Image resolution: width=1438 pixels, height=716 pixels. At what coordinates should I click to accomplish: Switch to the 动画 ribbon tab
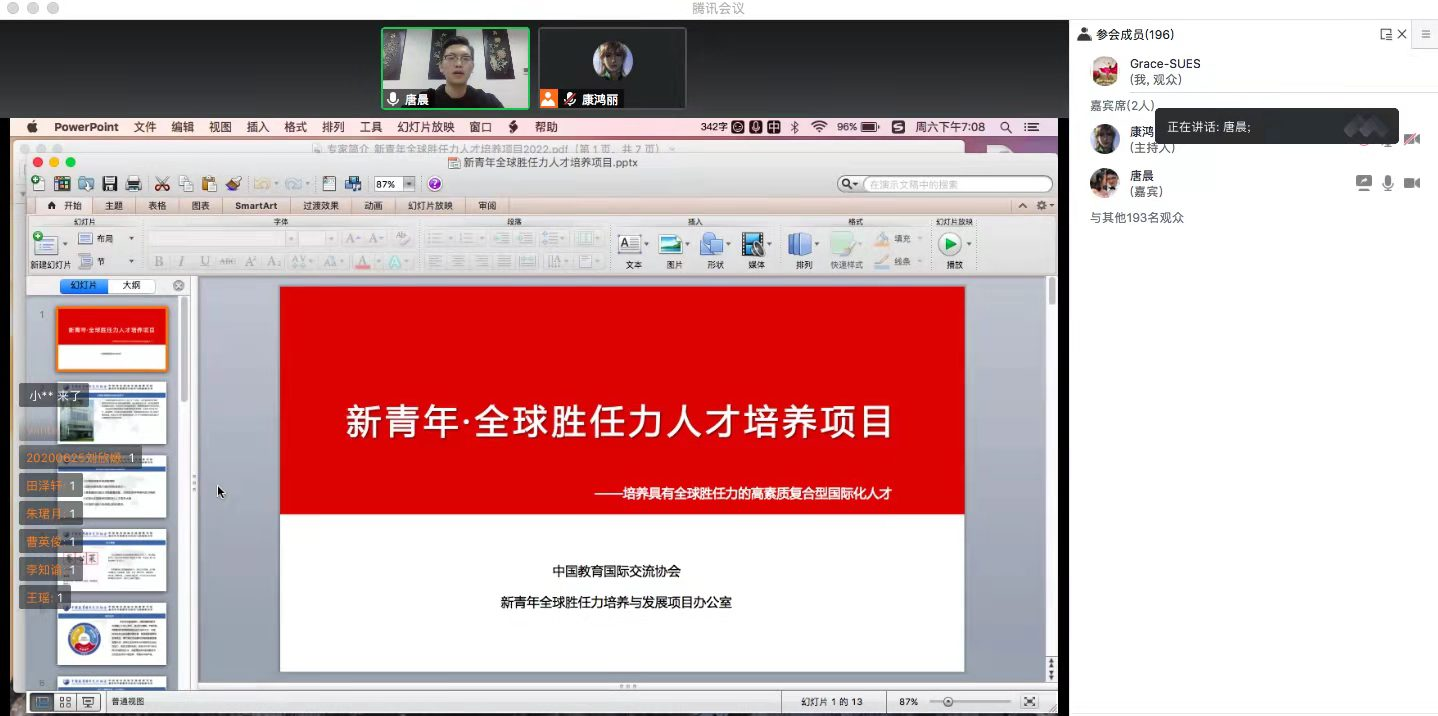pyautogui.click(x=373, y=206)
